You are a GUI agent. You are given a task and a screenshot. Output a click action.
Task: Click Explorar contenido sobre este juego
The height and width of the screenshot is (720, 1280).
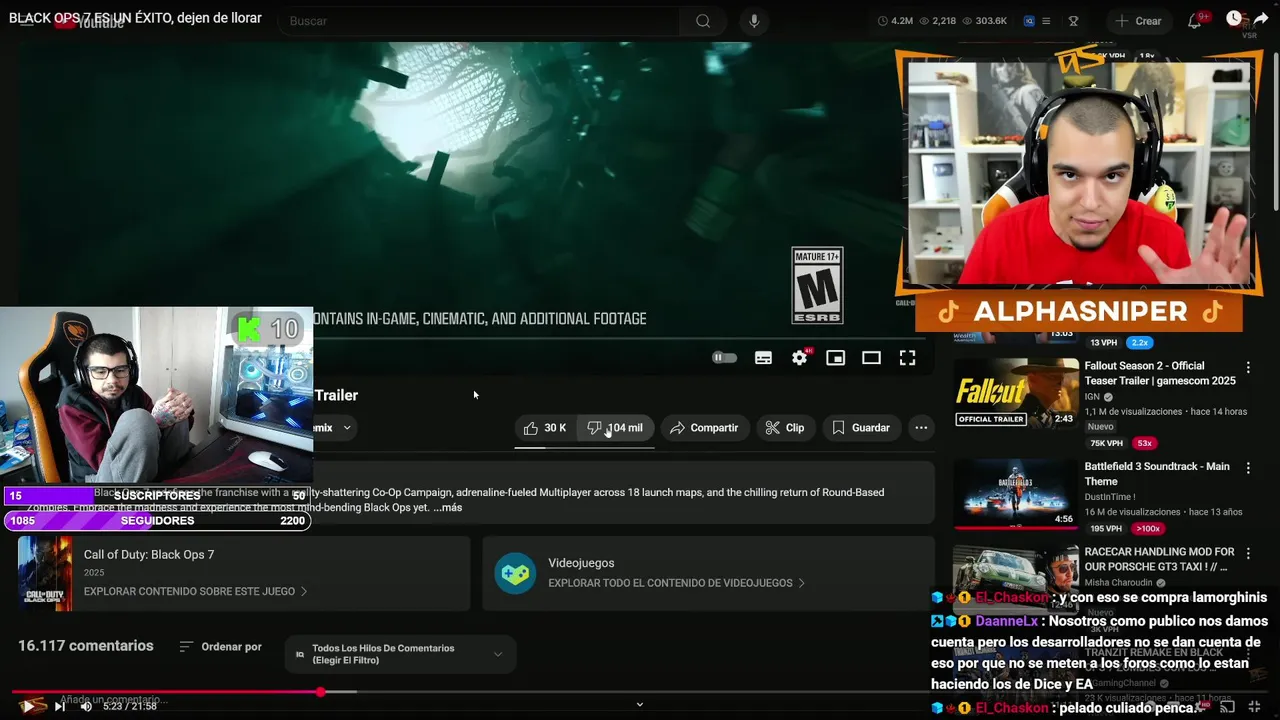pos(195,591)
